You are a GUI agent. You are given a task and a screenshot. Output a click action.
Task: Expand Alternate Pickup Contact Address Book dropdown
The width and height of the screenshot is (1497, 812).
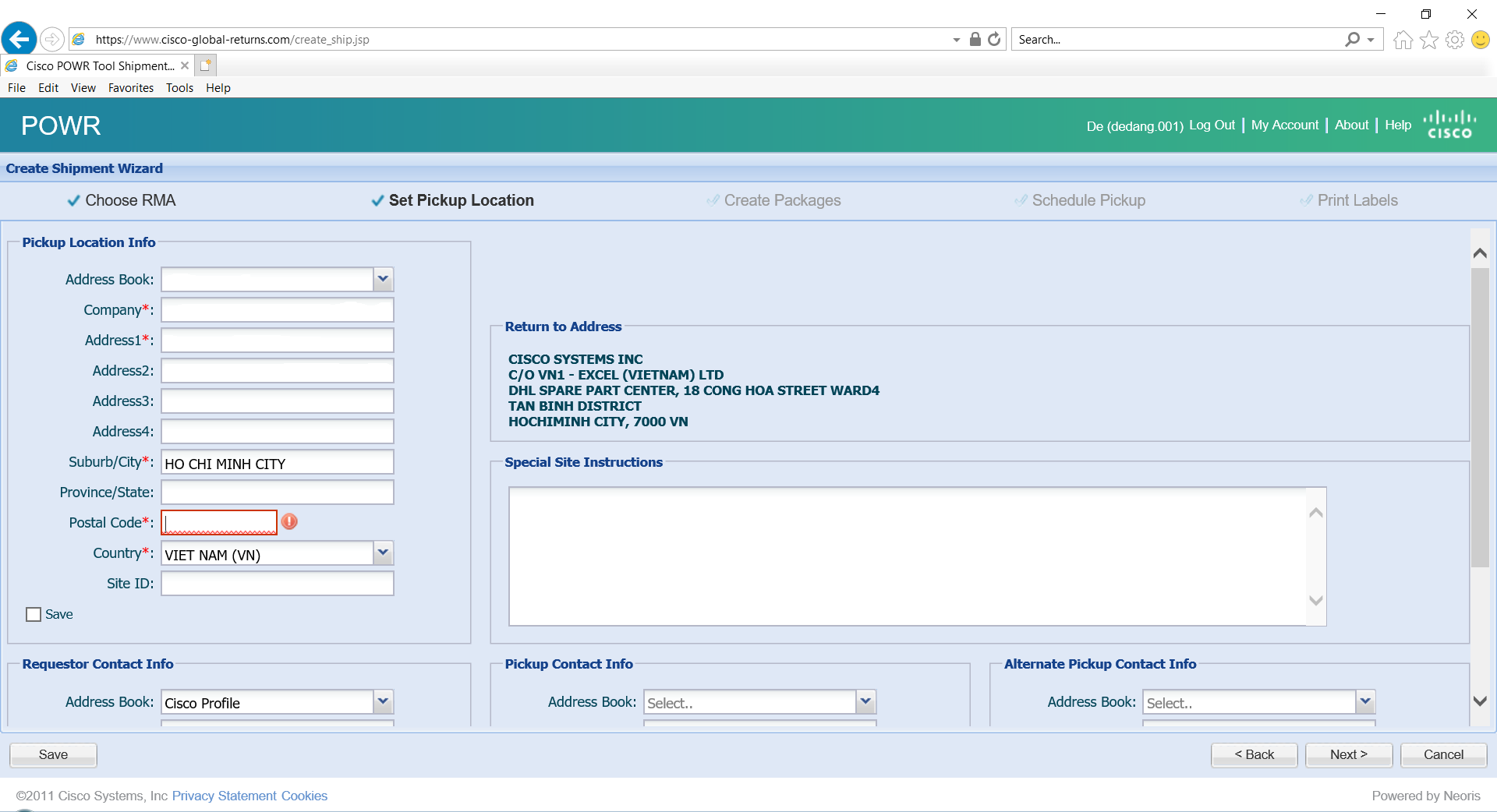(x=1365, y=701)
